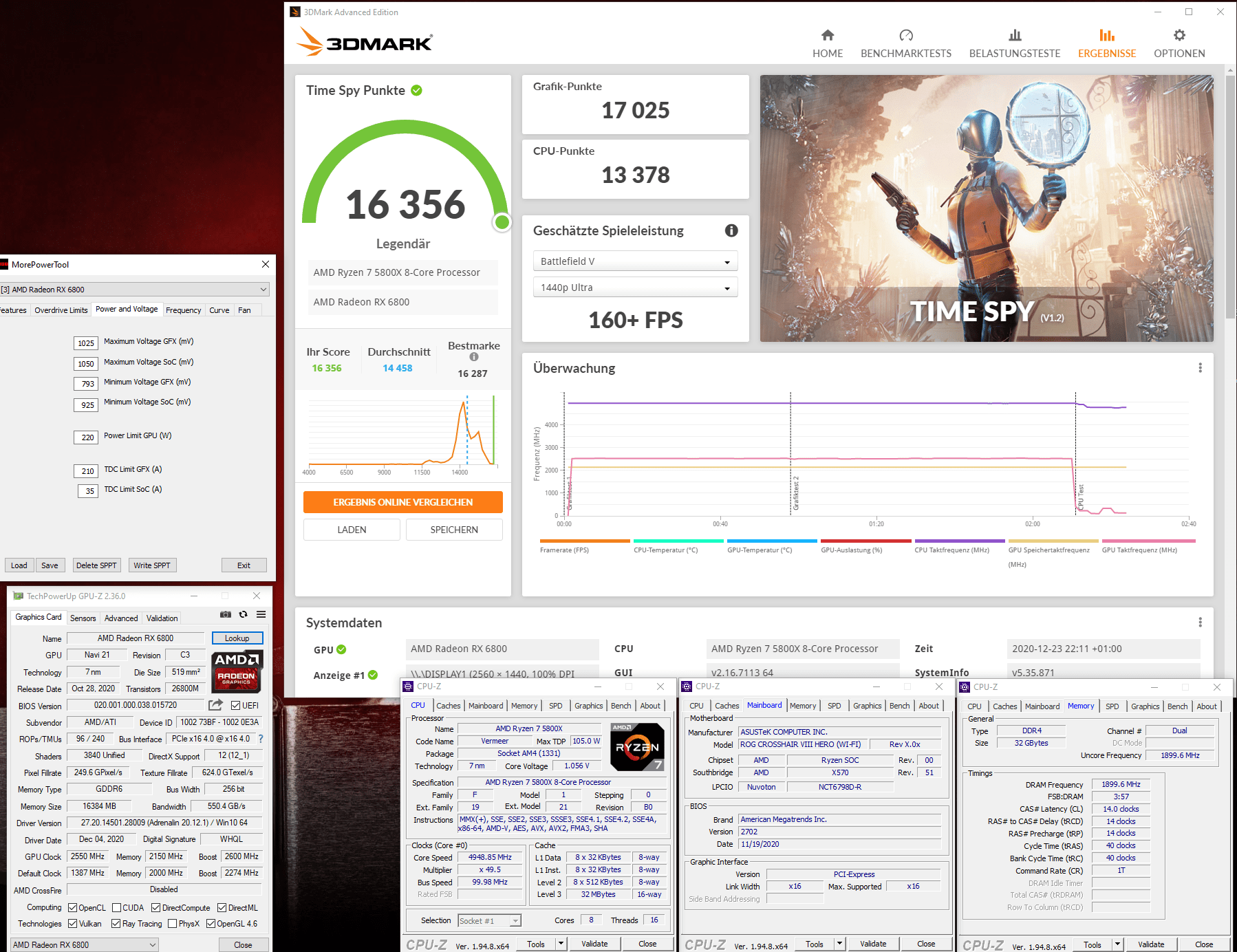Edit TDC Limit GFX (A) field
The width and height of the screenshot is (1237, 952).
[x=87, y=471]
